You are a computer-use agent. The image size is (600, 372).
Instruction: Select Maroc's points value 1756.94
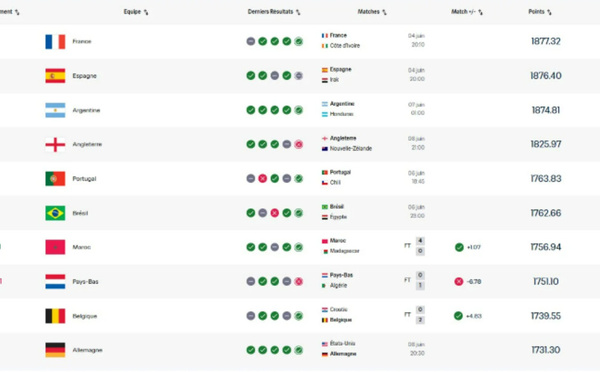[x=546, y=247]
